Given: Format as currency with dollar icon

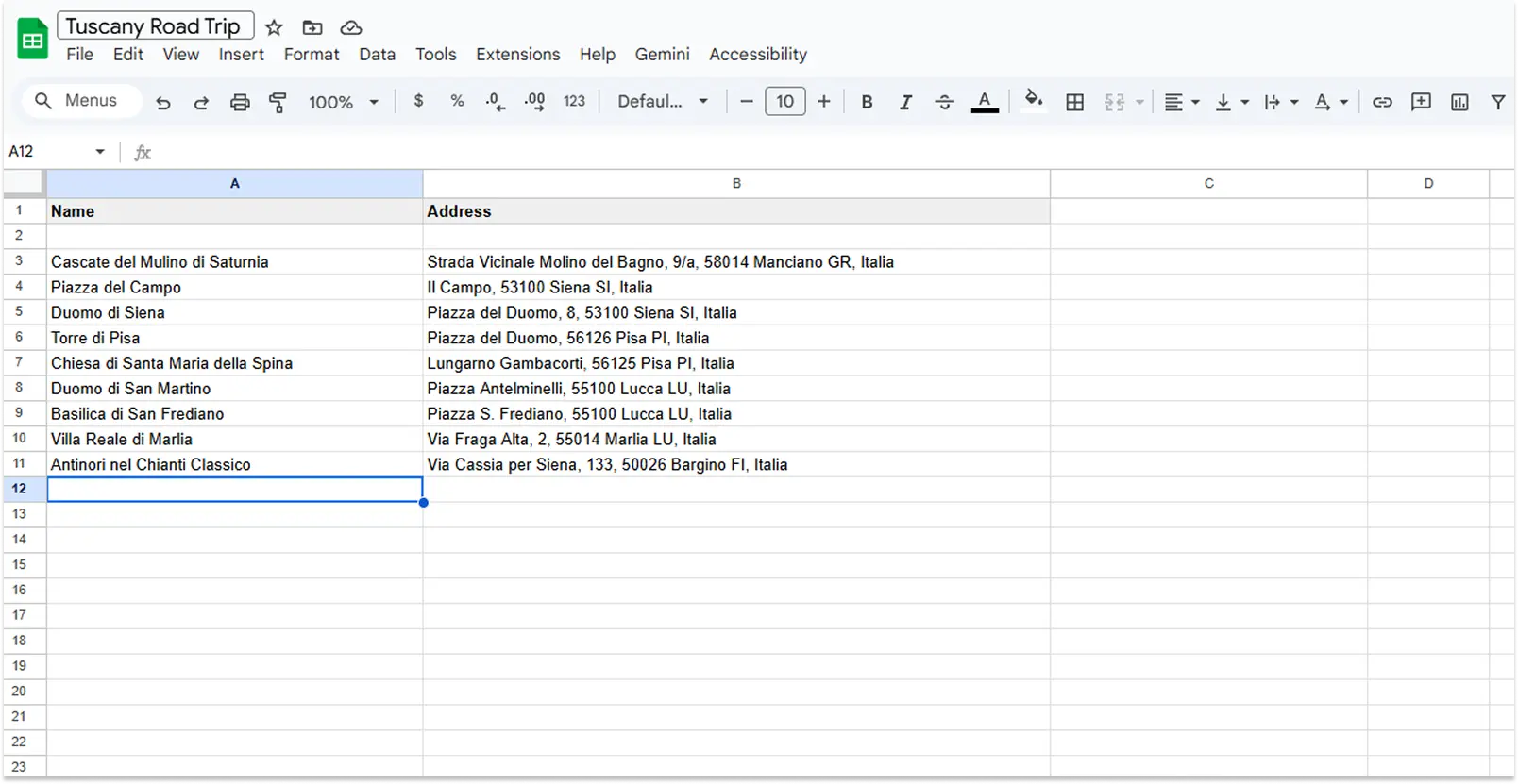Looking at the screenshot, I should point(418,101).
